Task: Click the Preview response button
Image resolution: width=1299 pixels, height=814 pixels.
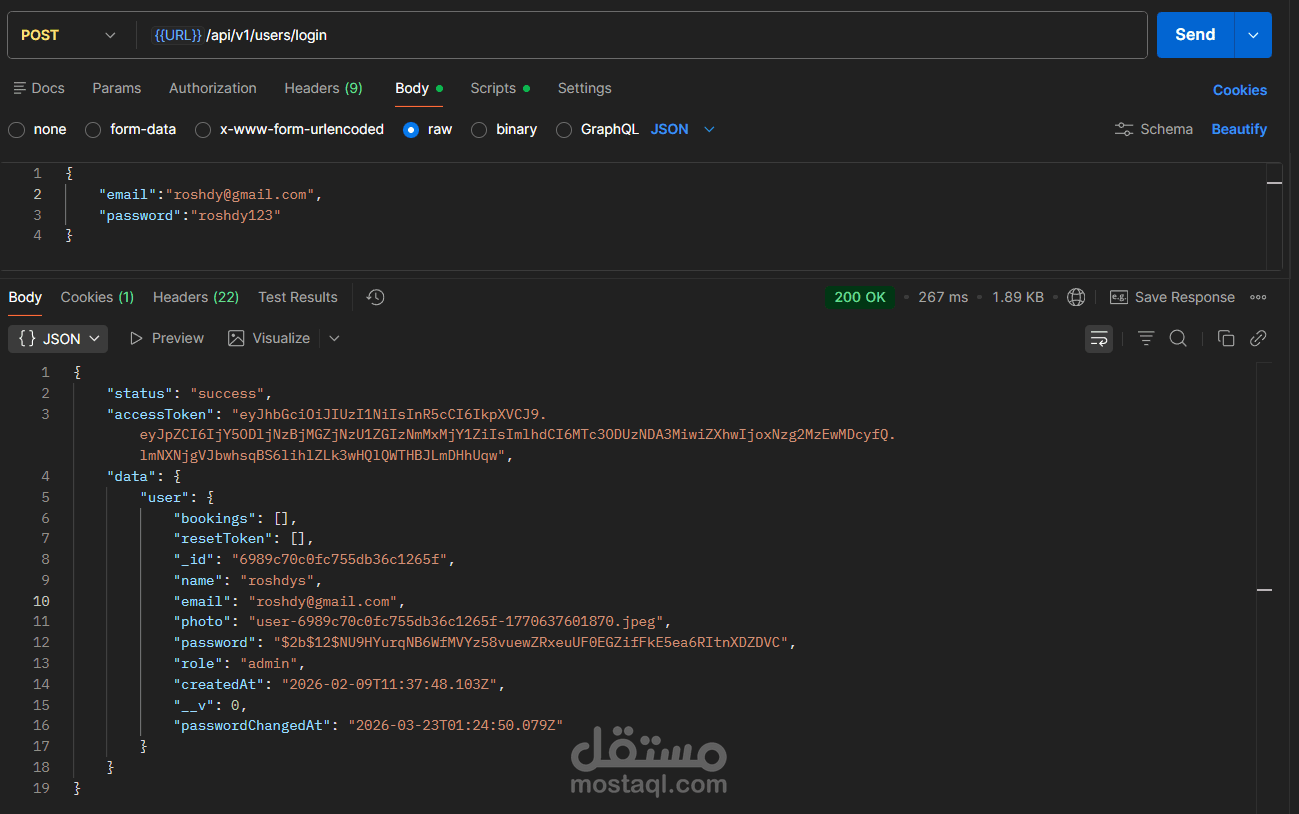Action: click(167, 338)
